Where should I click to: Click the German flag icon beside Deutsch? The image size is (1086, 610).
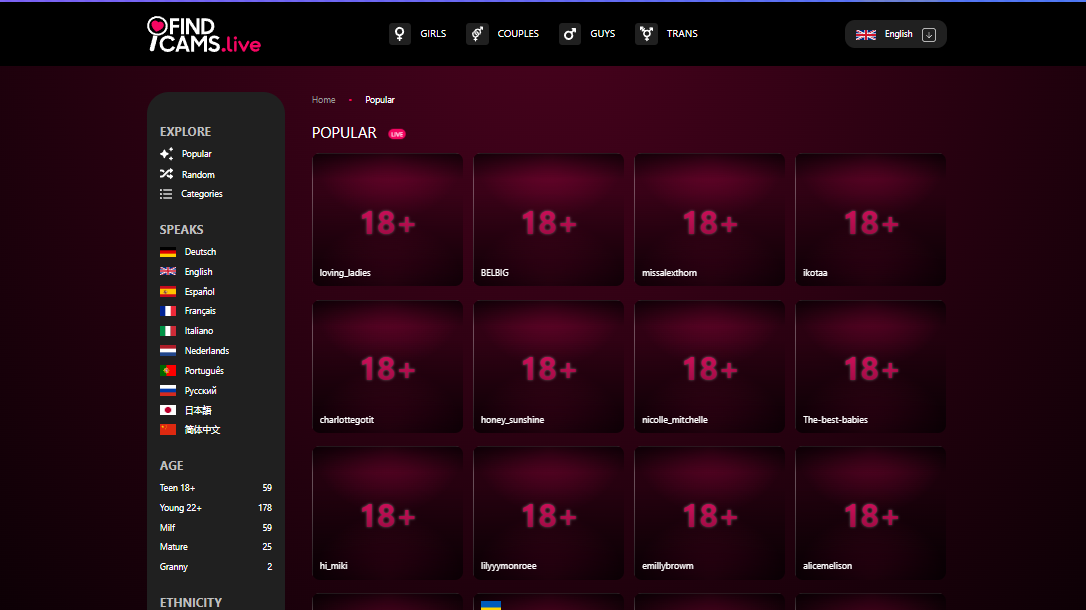(166, 251)
